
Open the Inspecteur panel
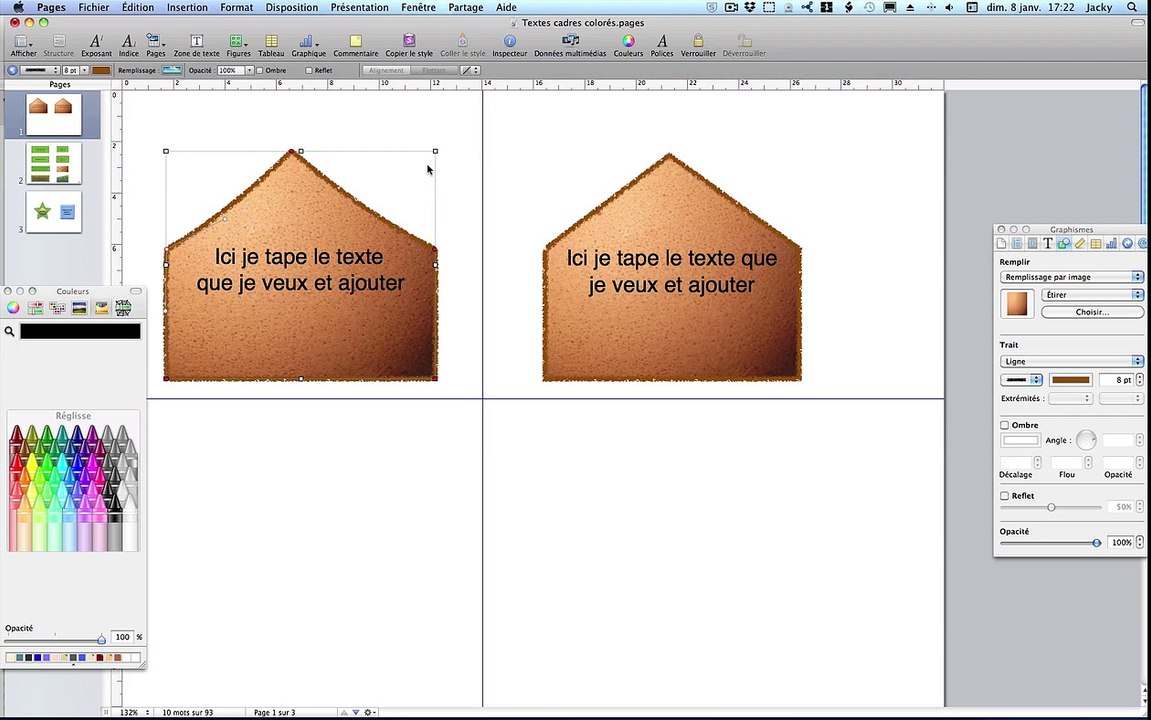(x=509, y=46)
